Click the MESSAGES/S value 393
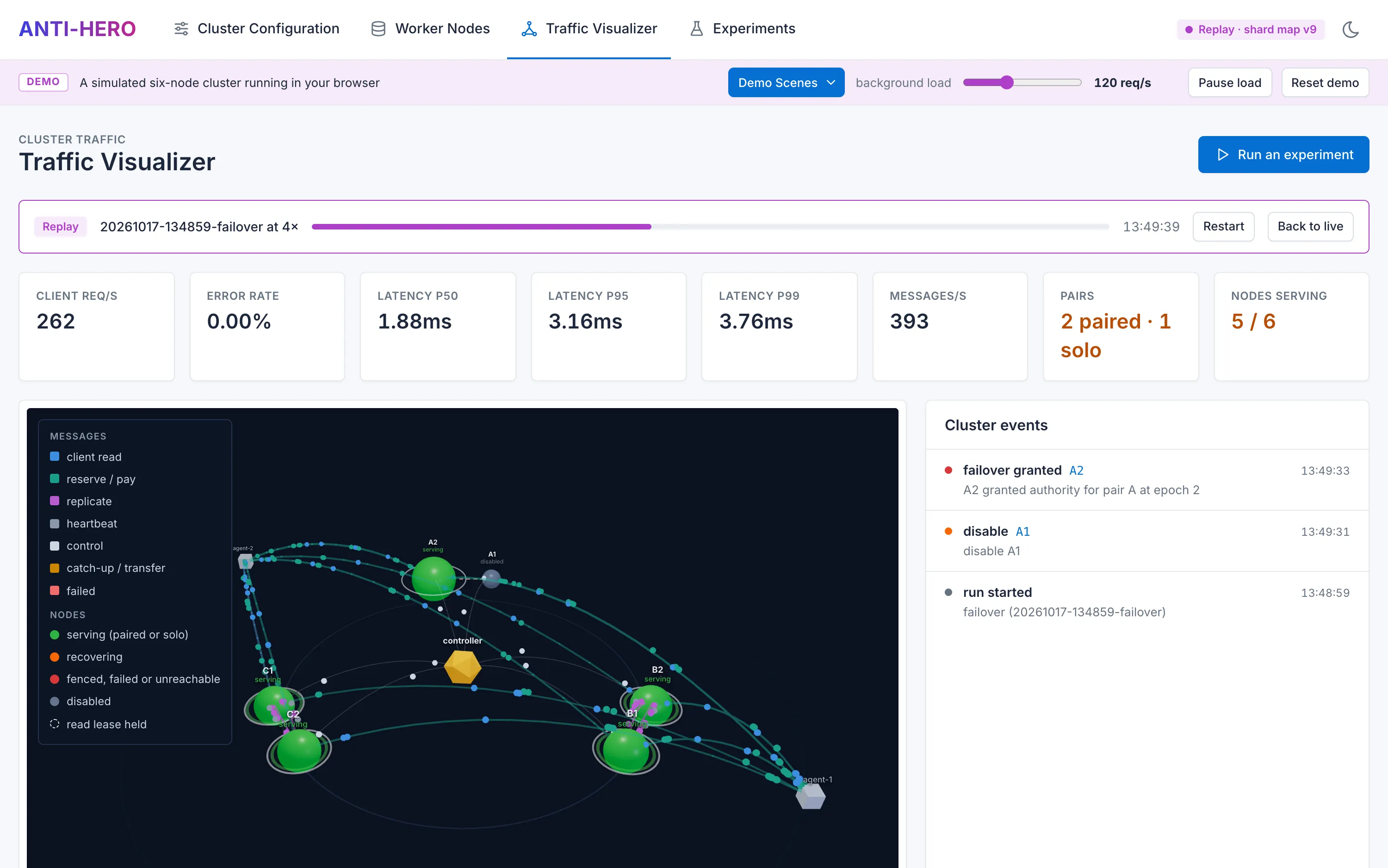 click(909, 322)
